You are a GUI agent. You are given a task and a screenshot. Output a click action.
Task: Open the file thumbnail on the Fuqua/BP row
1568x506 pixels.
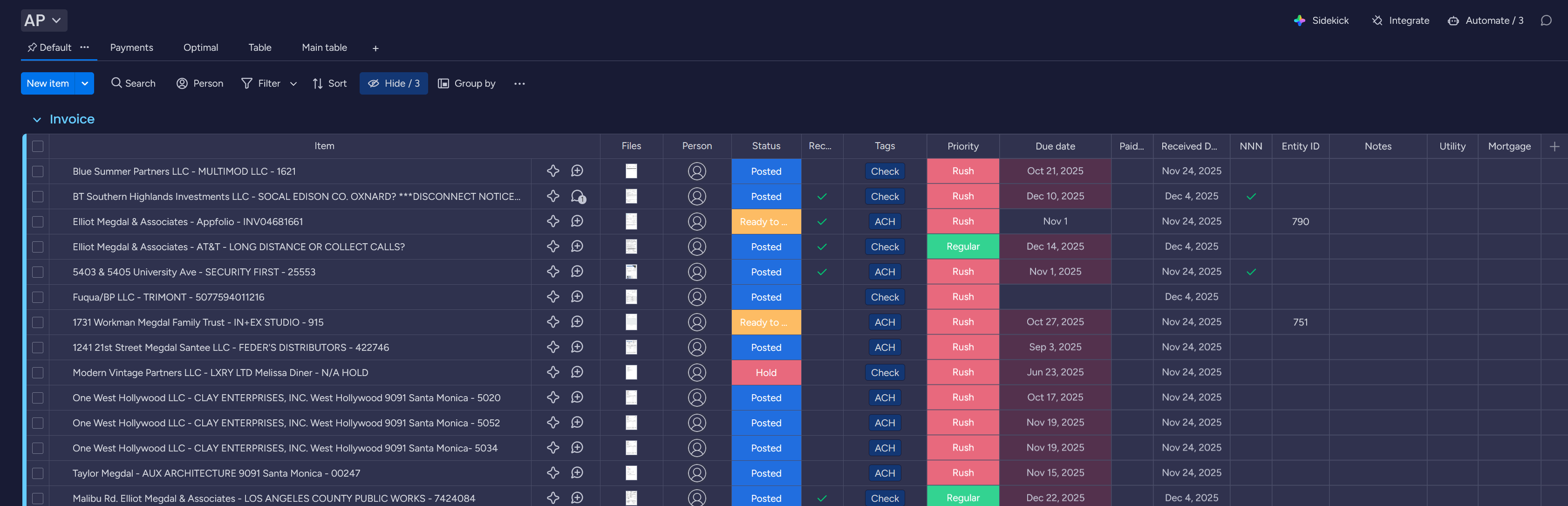[631, 297]
